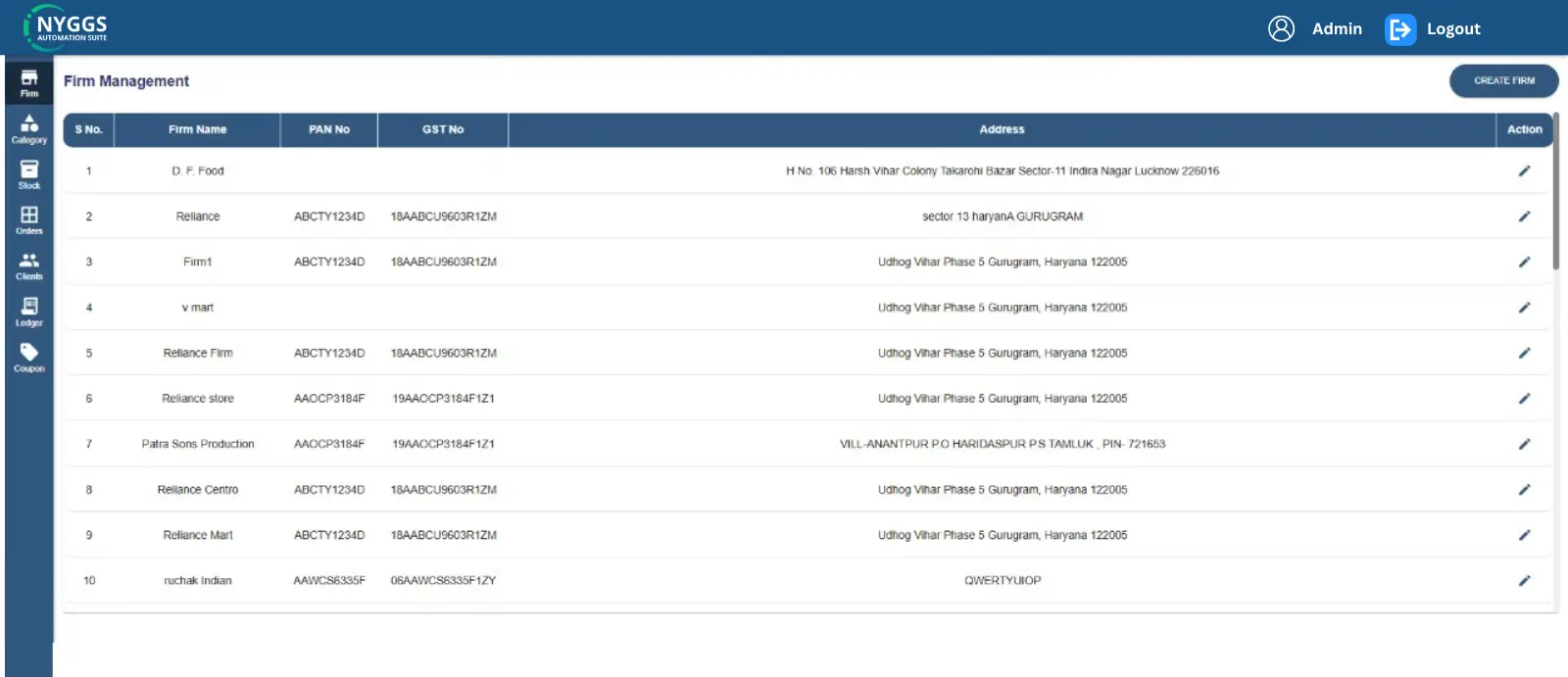The width and height of the screenshot is (1568, 677).
Task: Edit the v mart firm row
Action: 1524,308
